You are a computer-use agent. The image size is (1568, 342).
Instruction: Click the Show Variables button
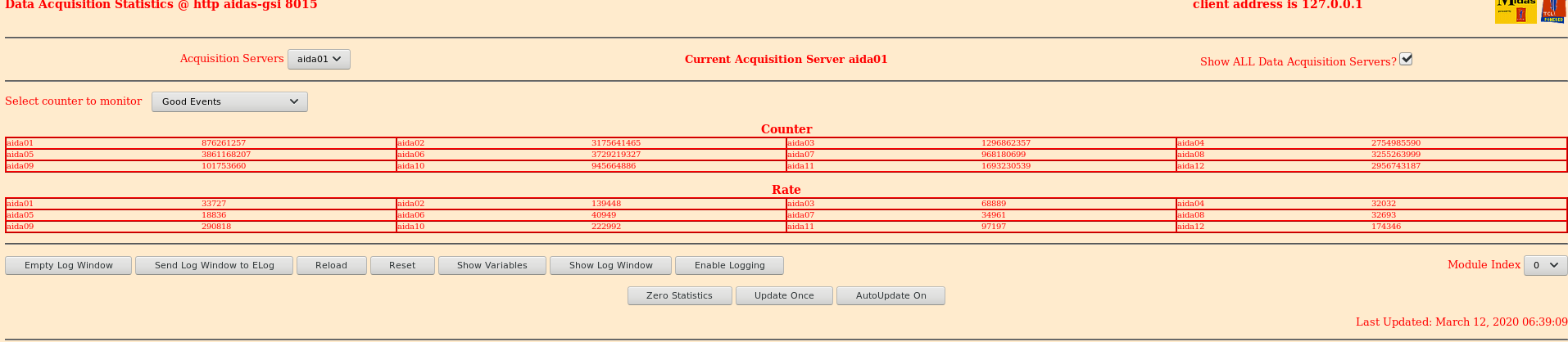point(492,265)
